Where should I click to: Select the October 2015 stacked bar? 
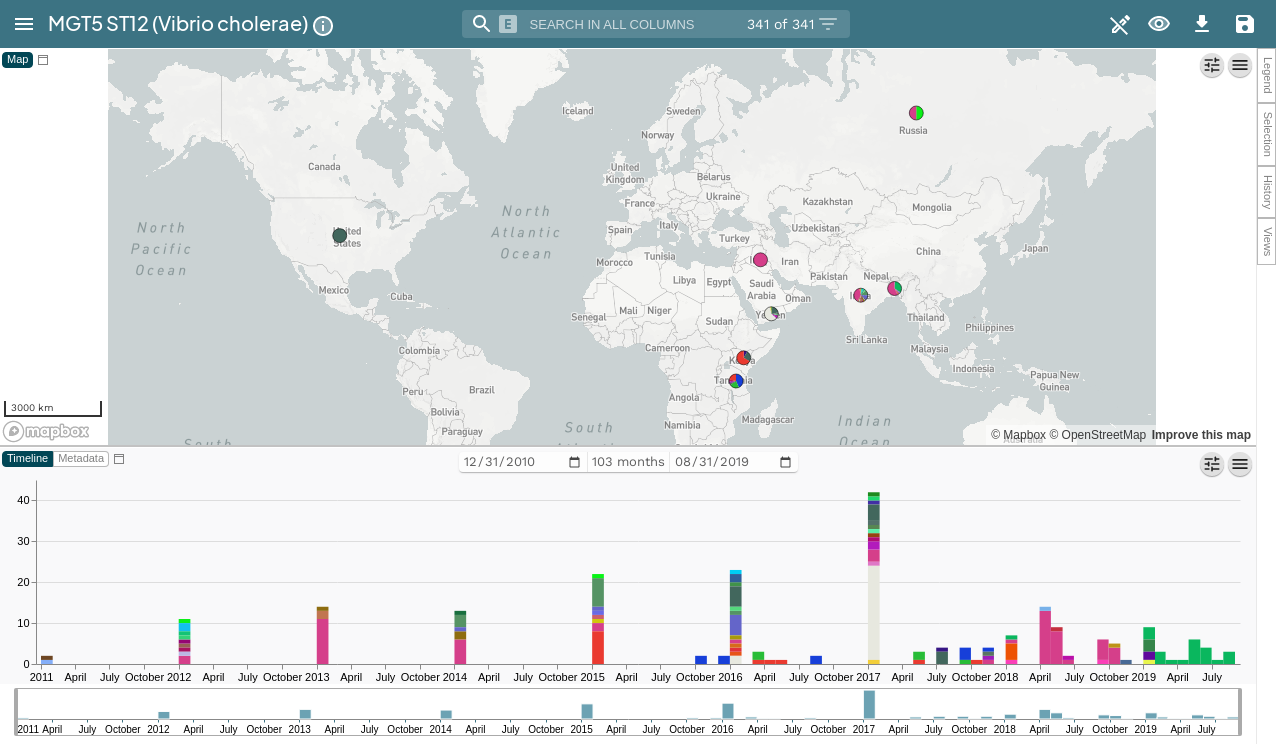coord(598,619)
